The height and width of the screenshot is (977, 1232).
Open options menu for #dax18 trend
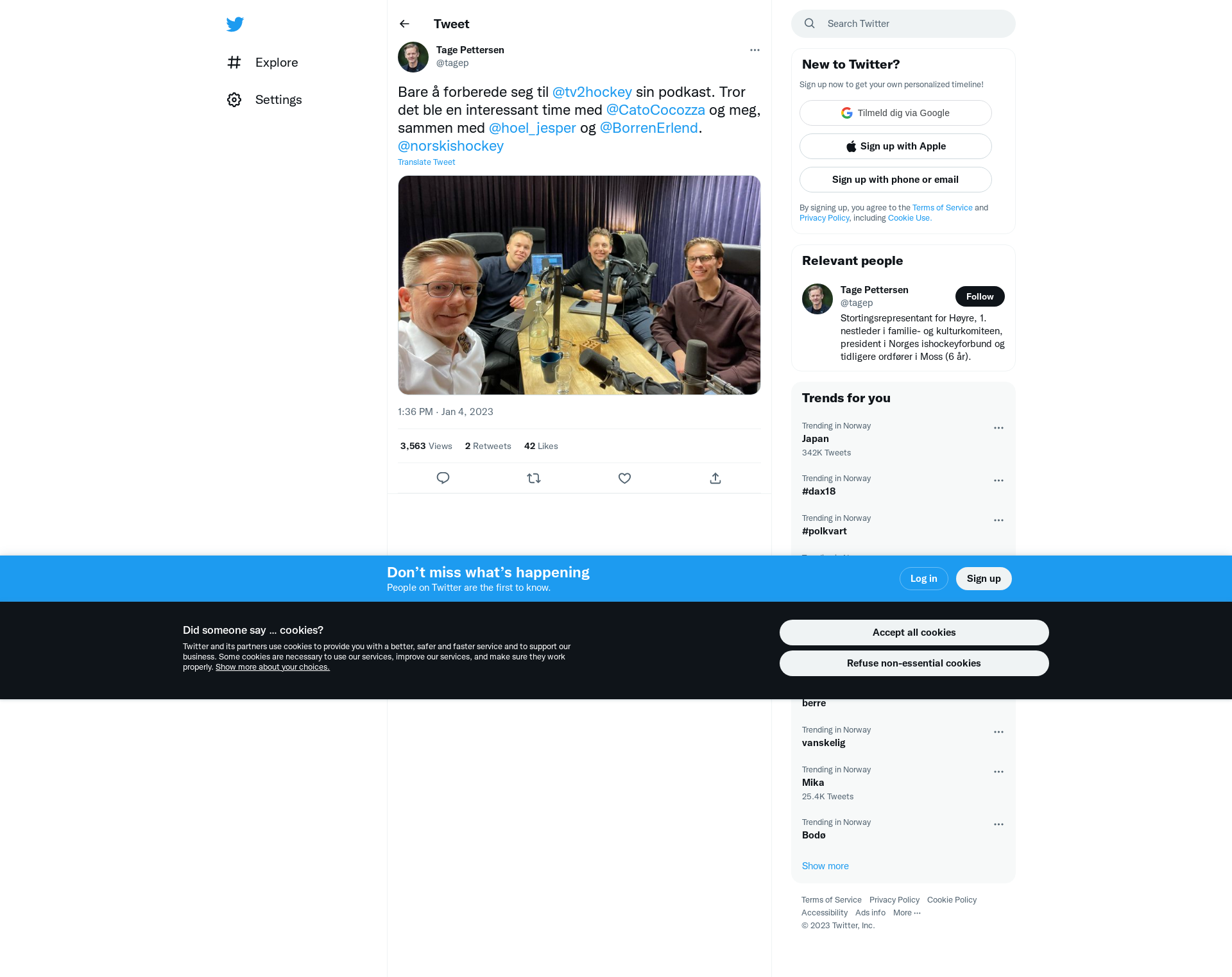tap(998, 480)
